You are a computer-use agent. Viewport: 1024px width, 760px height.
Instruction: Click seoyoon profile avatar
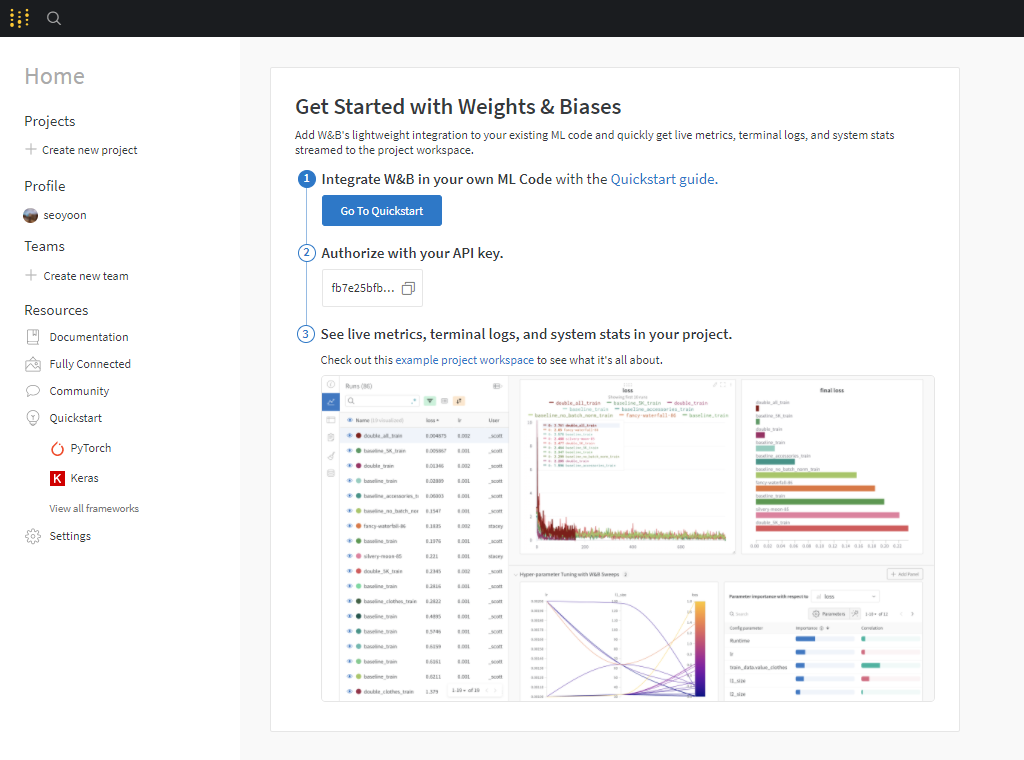[x=31, y=215]
